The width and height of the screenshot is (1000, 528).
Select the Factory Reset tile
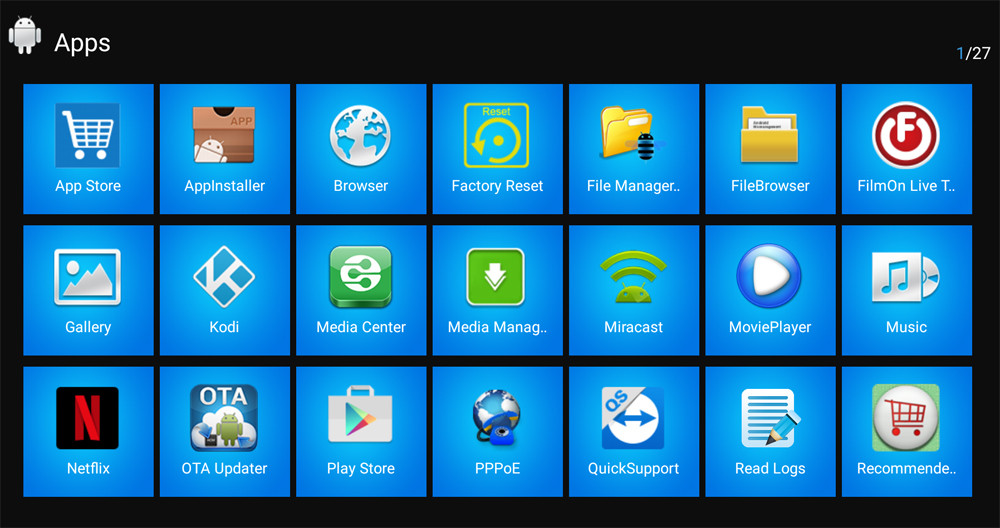(x=497, y=148)
